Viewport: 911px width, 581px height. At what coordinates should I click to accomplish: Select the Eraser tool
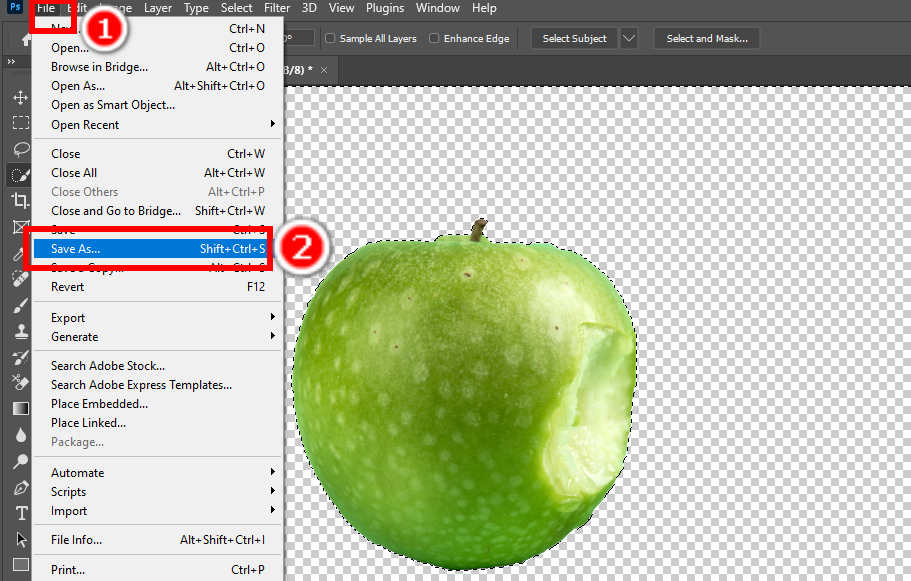21,382
